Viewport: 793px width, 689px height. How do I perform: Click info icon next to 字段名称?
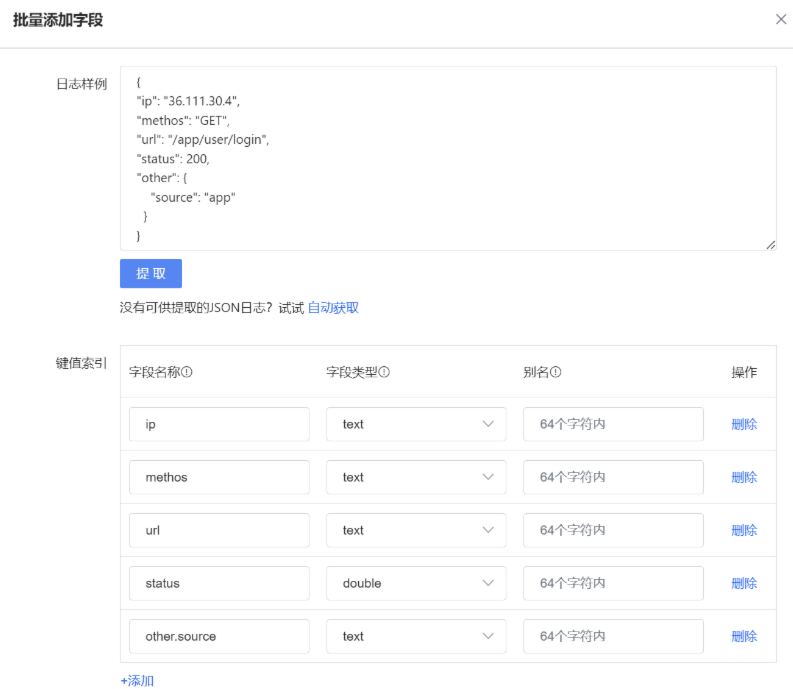[x=187, y=372]
